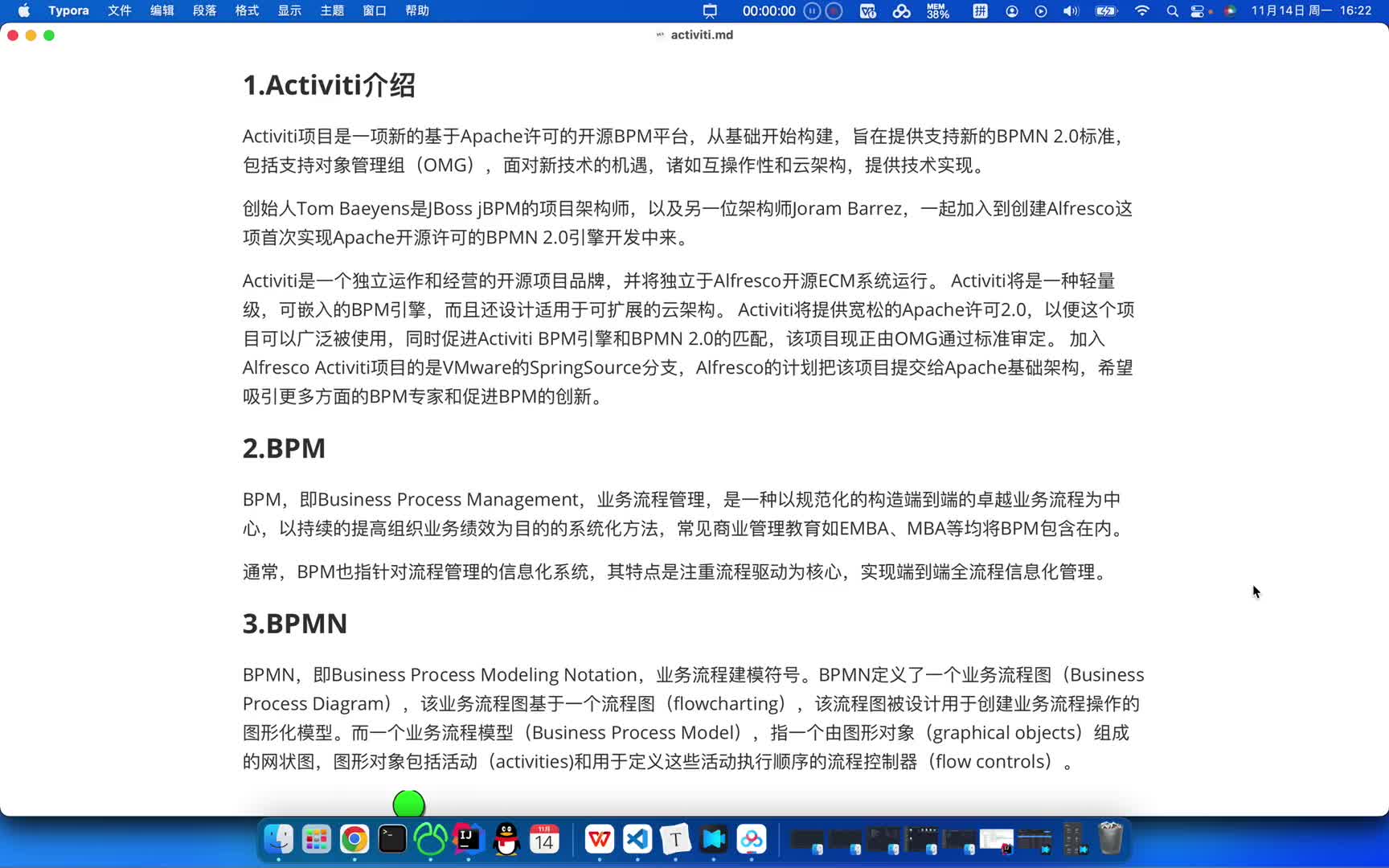Open the 编辑 menu

pyautogui.click(x=162, y=10)
